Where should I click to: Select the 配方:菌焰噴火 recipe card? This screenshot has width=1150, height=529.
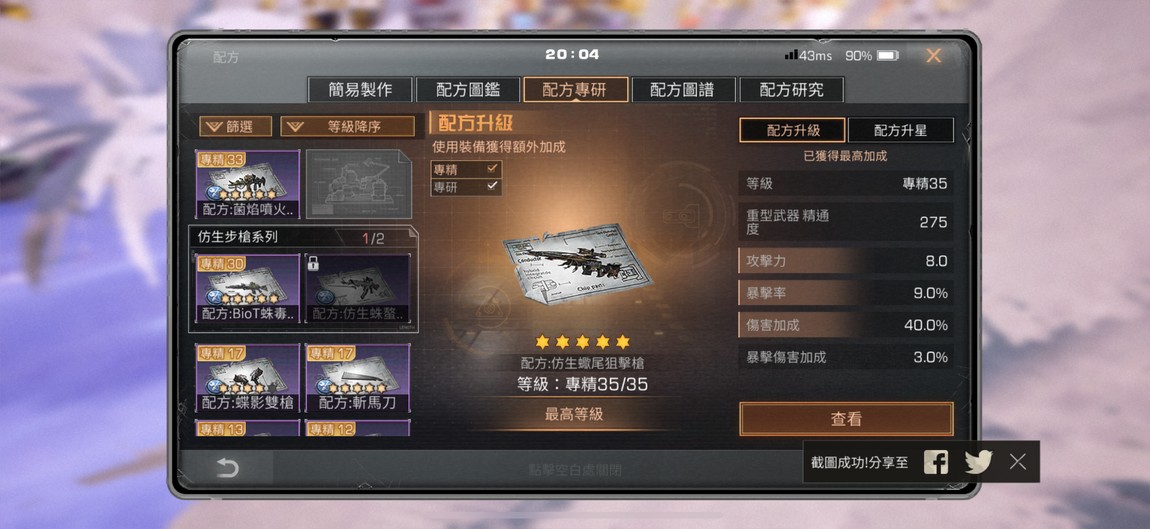pos(247,184)
